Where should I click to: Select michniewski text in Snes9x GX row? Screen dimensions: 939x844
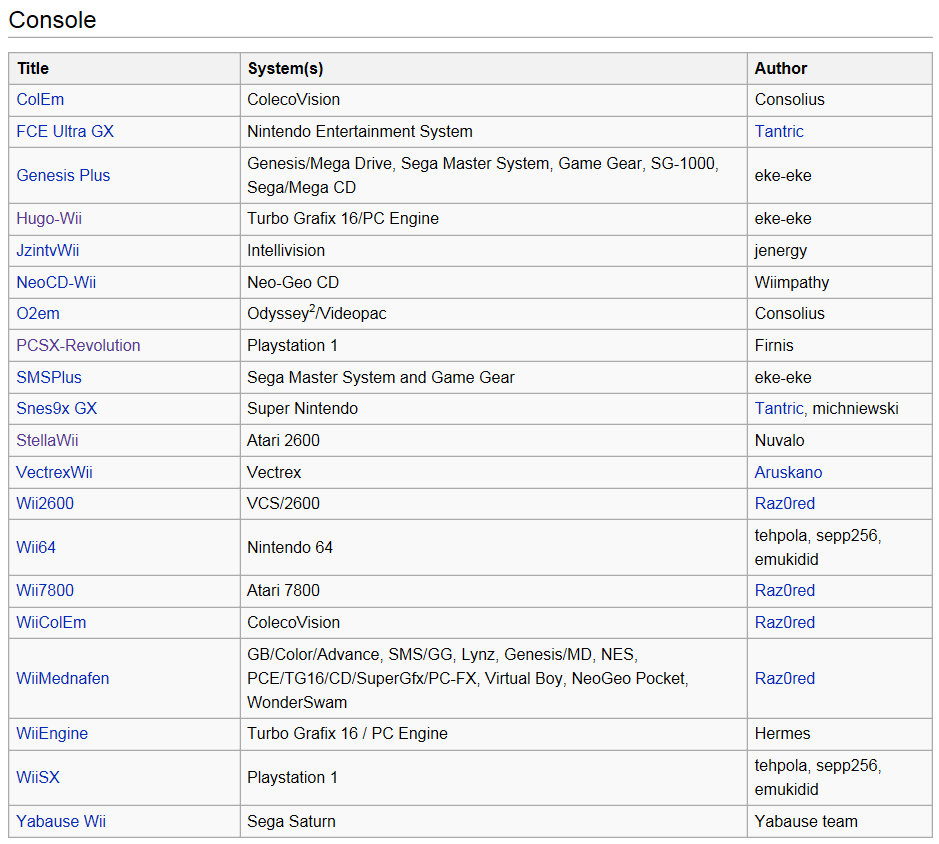[855, 409]
